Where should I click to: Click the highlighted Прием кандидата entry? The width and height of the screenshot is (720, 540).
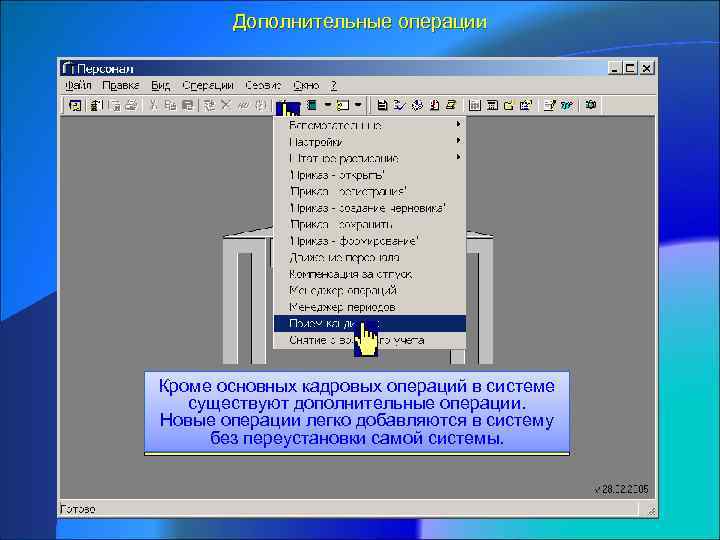(x=370, y=323)
